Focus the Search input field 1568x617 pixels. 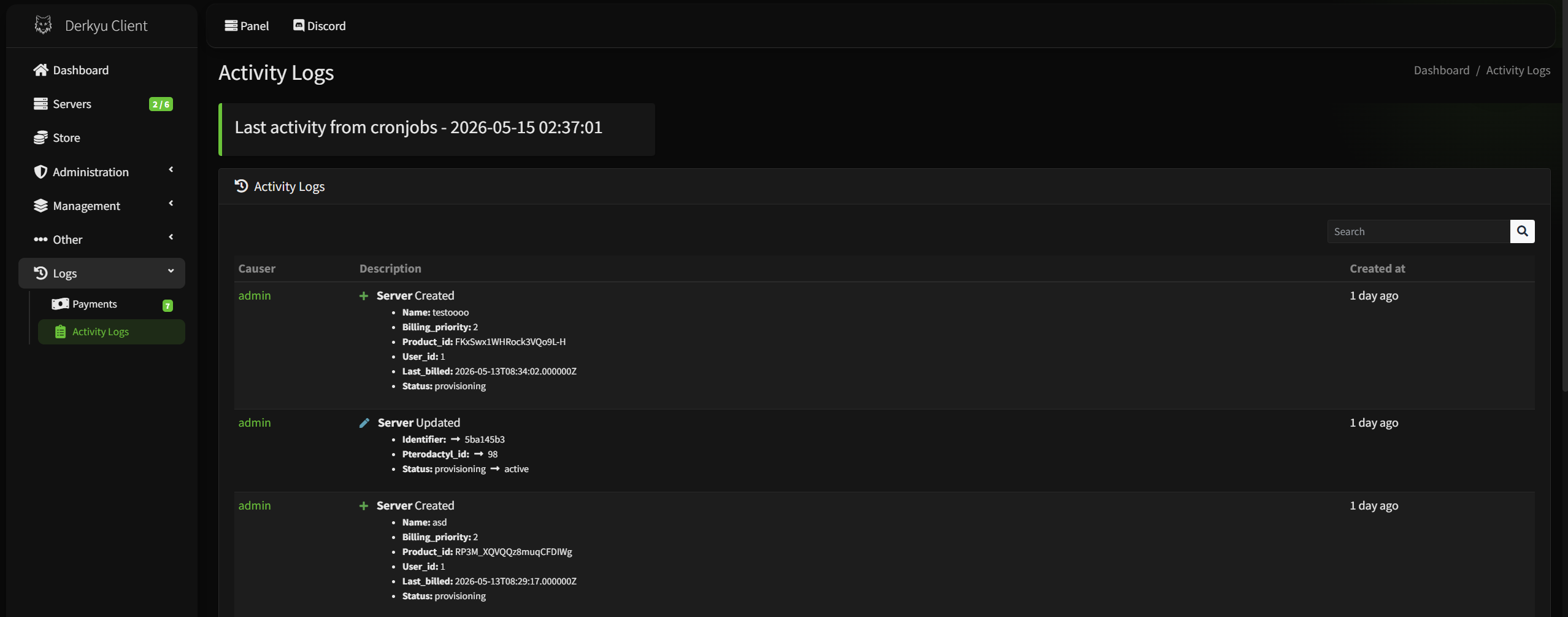point(1418,231)
